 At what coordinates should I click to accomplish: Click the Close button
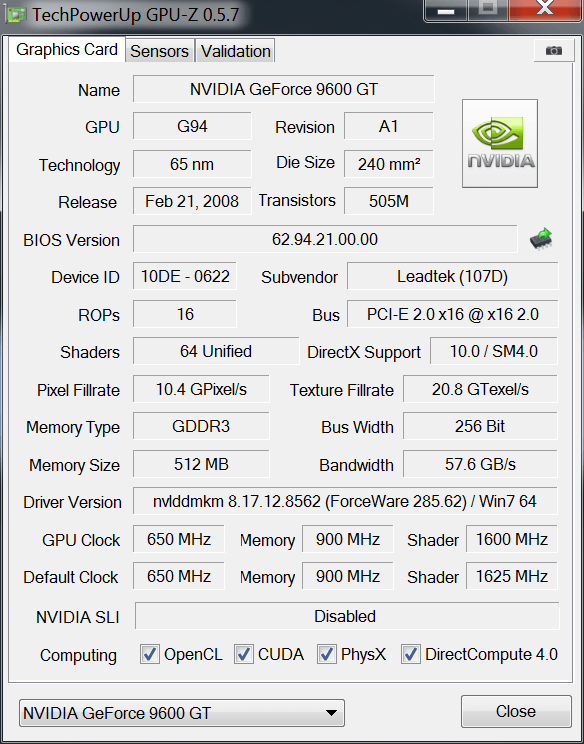516,711
